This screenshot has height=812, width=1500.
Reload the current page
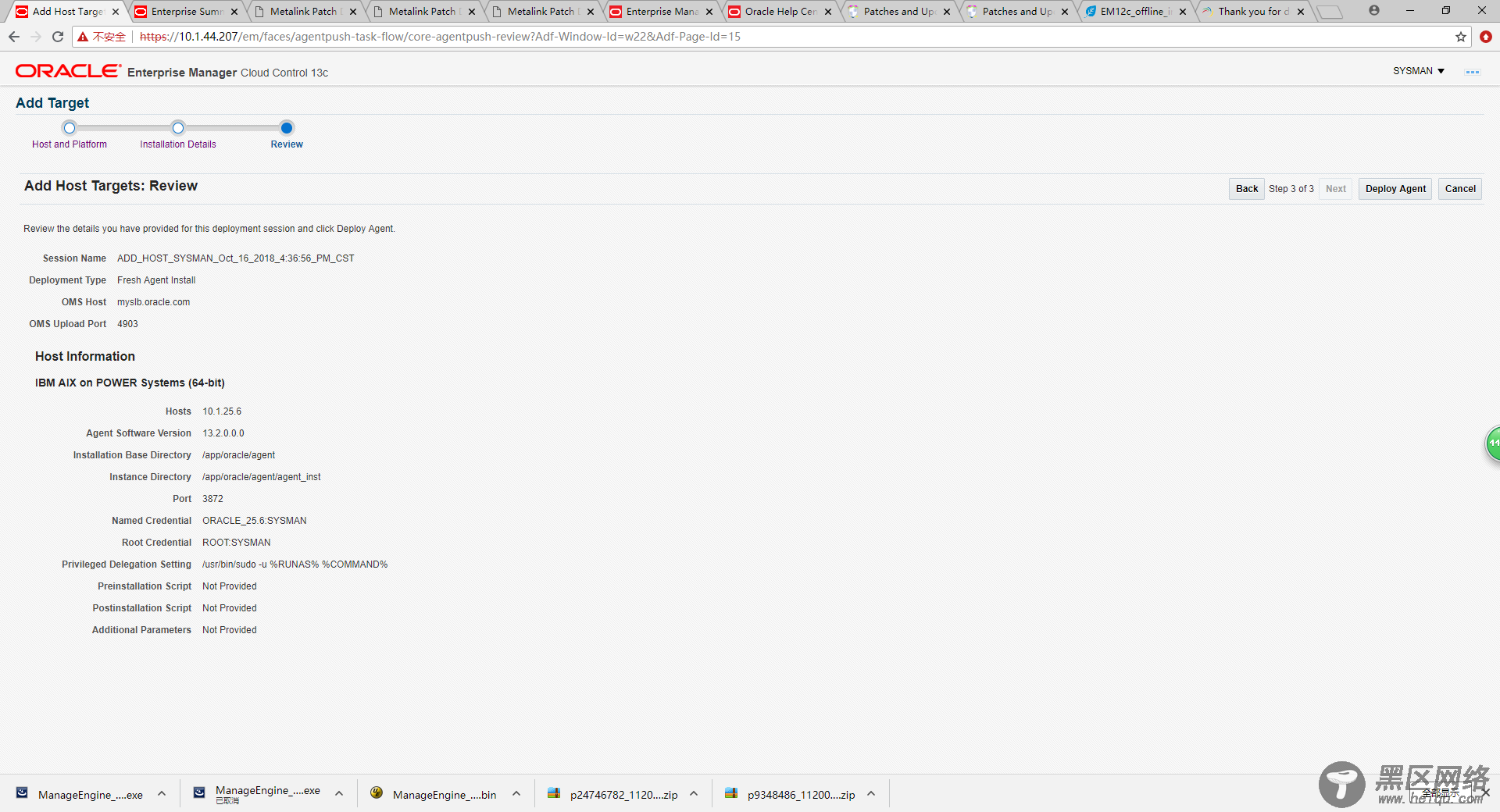58,37
